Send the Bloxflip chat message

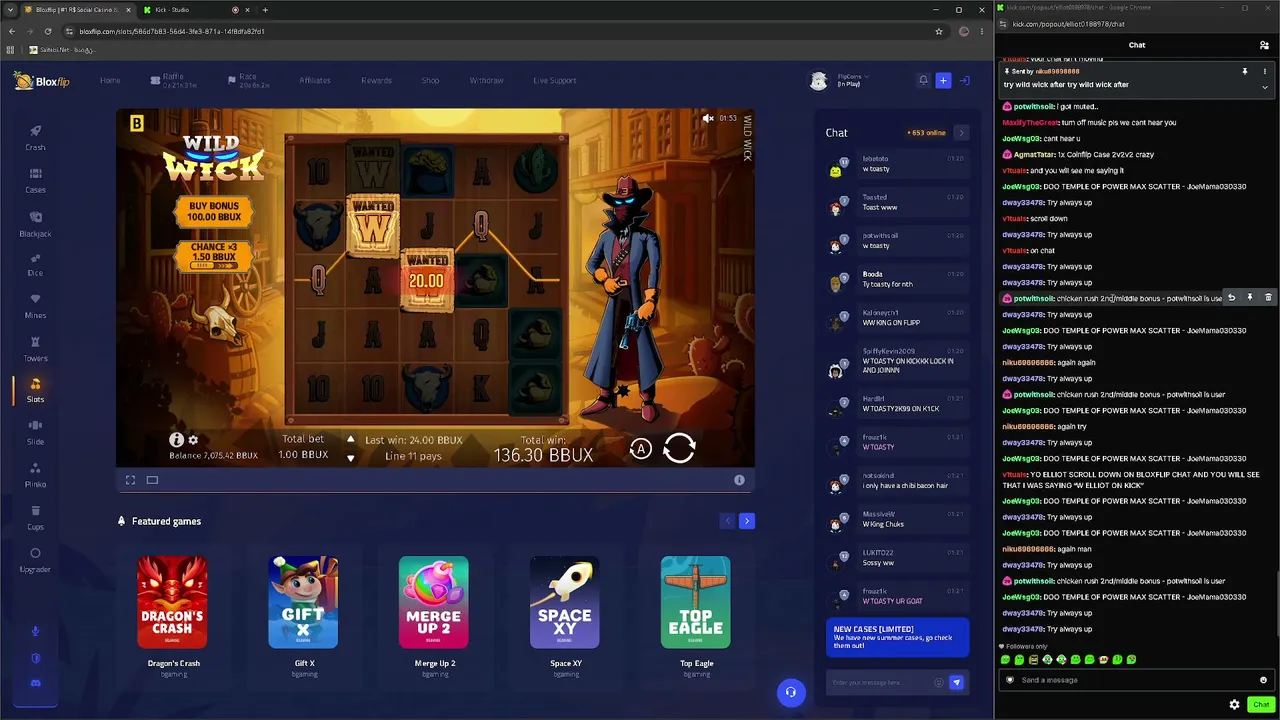click(x=956, y=682)
